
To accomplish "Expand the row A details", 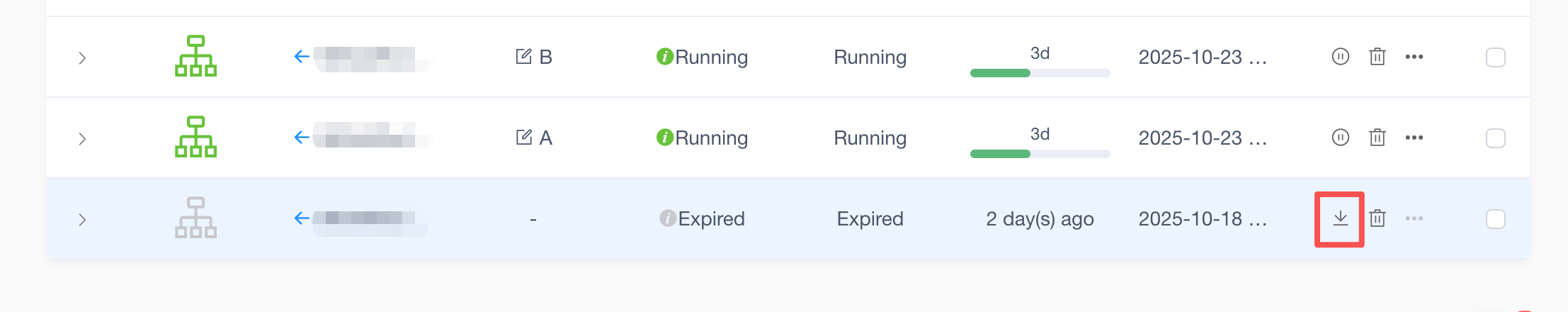I will coord(82,139).
